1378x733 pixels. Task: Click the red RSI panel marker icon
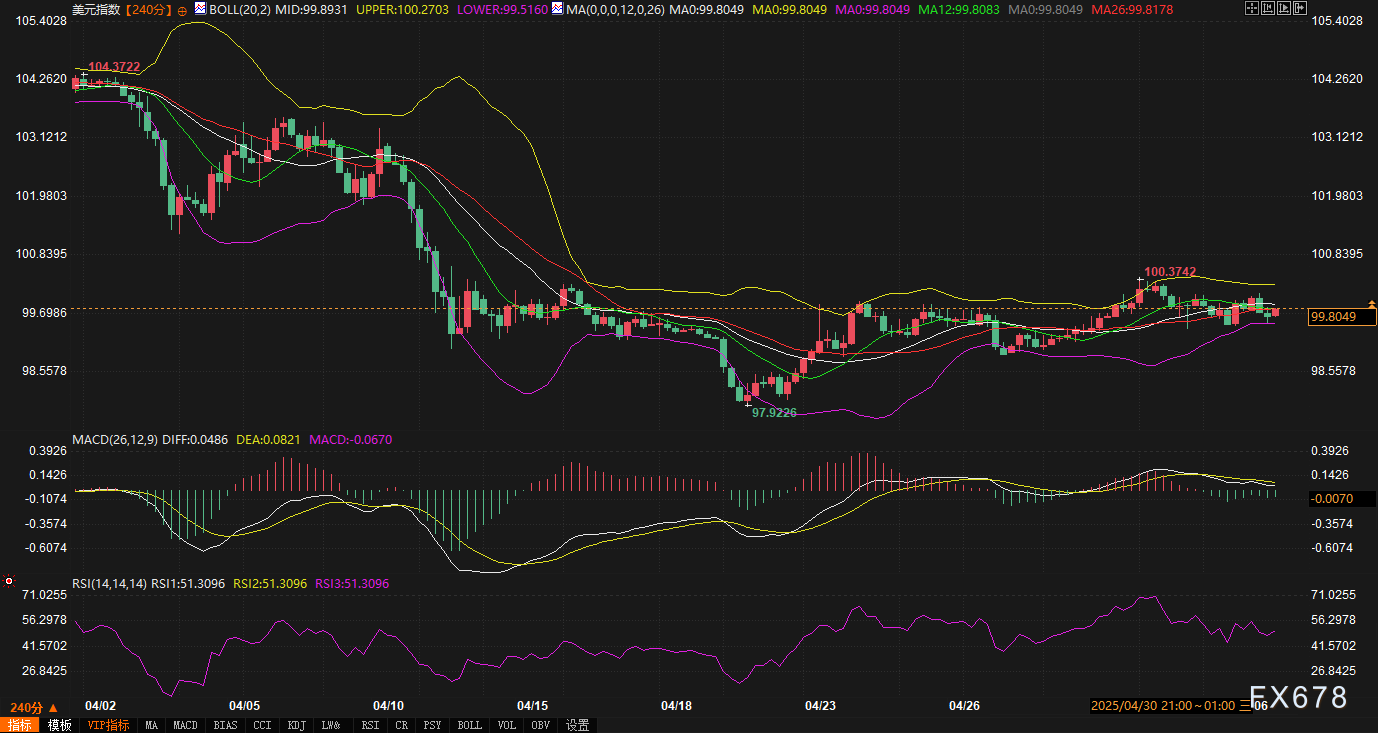tap(9, 580)
